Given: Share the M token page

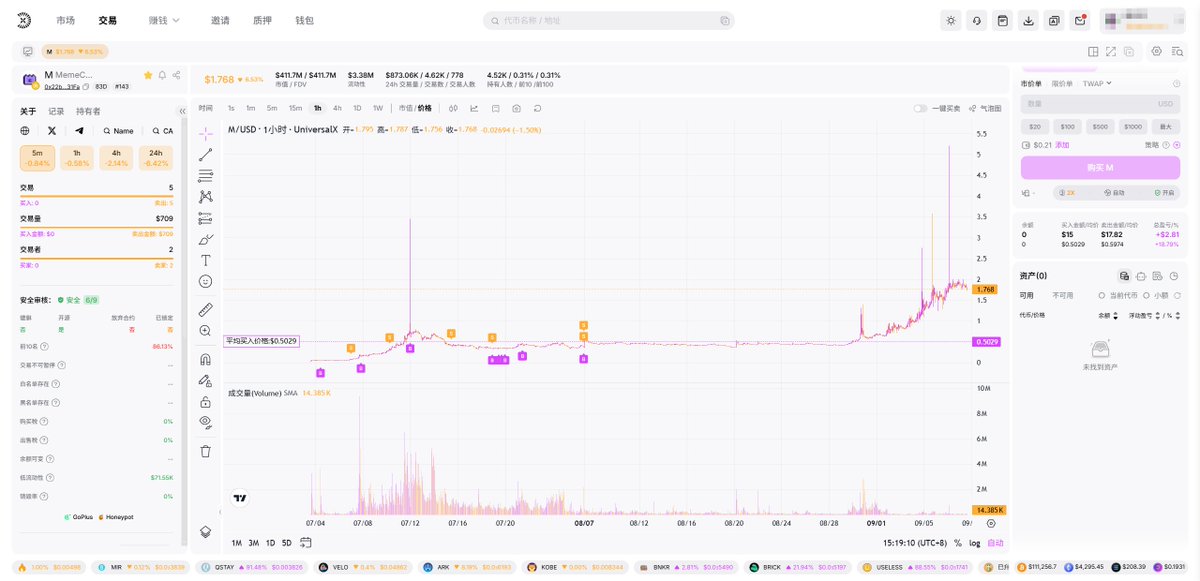Looking at the screenshot, I should click(x=176, y=75).
